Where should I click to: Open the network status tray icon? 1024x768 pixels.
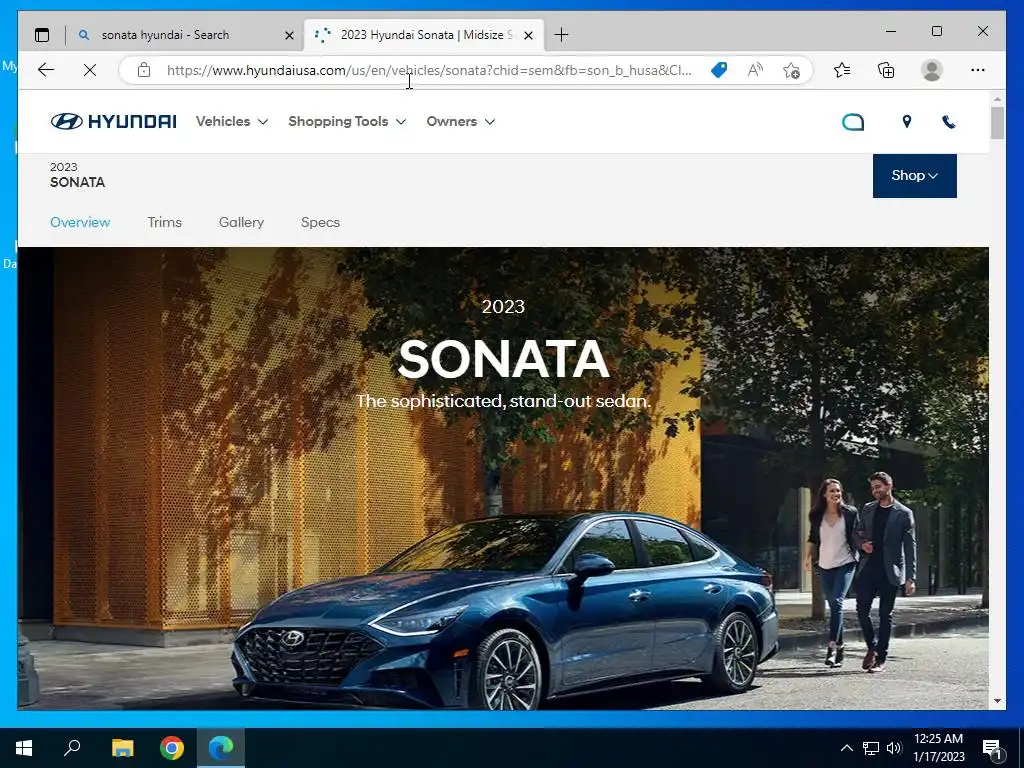click(x=871, y=748)
